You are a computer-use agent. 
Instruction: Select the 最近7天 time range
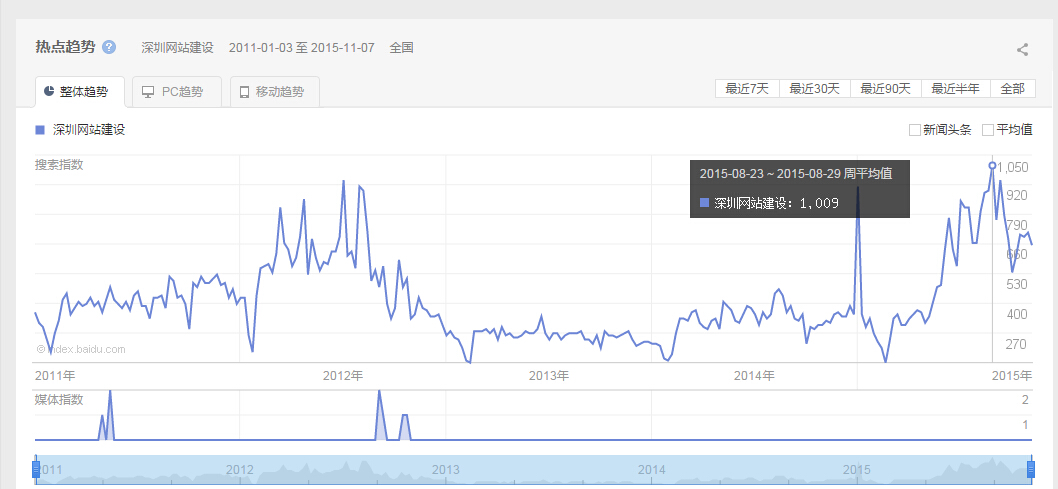pos(747,88)
